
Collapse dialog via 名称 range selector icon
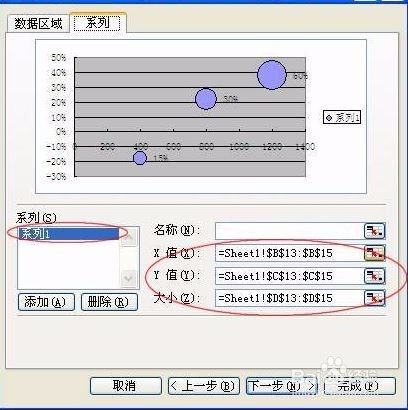tap(375, 231)
